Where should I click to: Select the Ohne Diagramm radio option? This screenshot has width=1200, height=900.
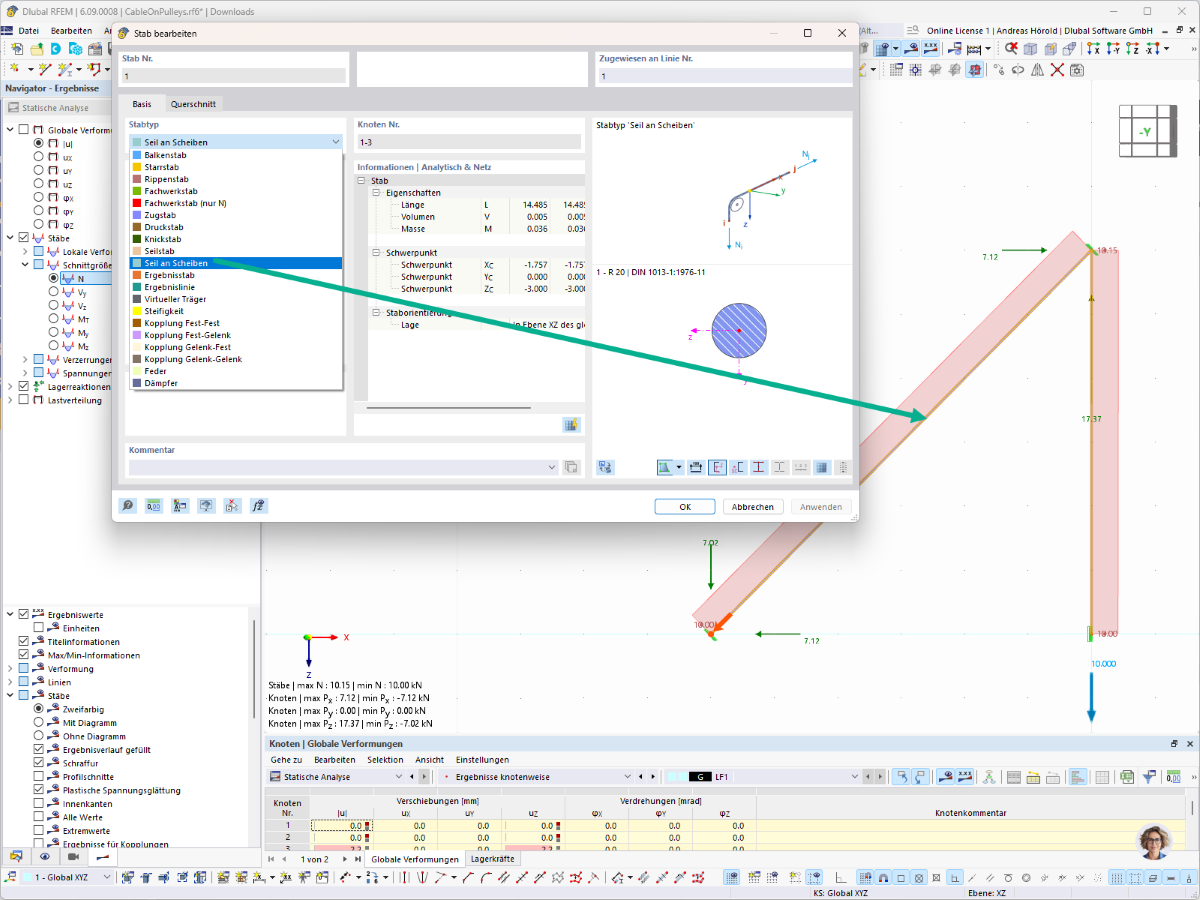coord(39,736)
